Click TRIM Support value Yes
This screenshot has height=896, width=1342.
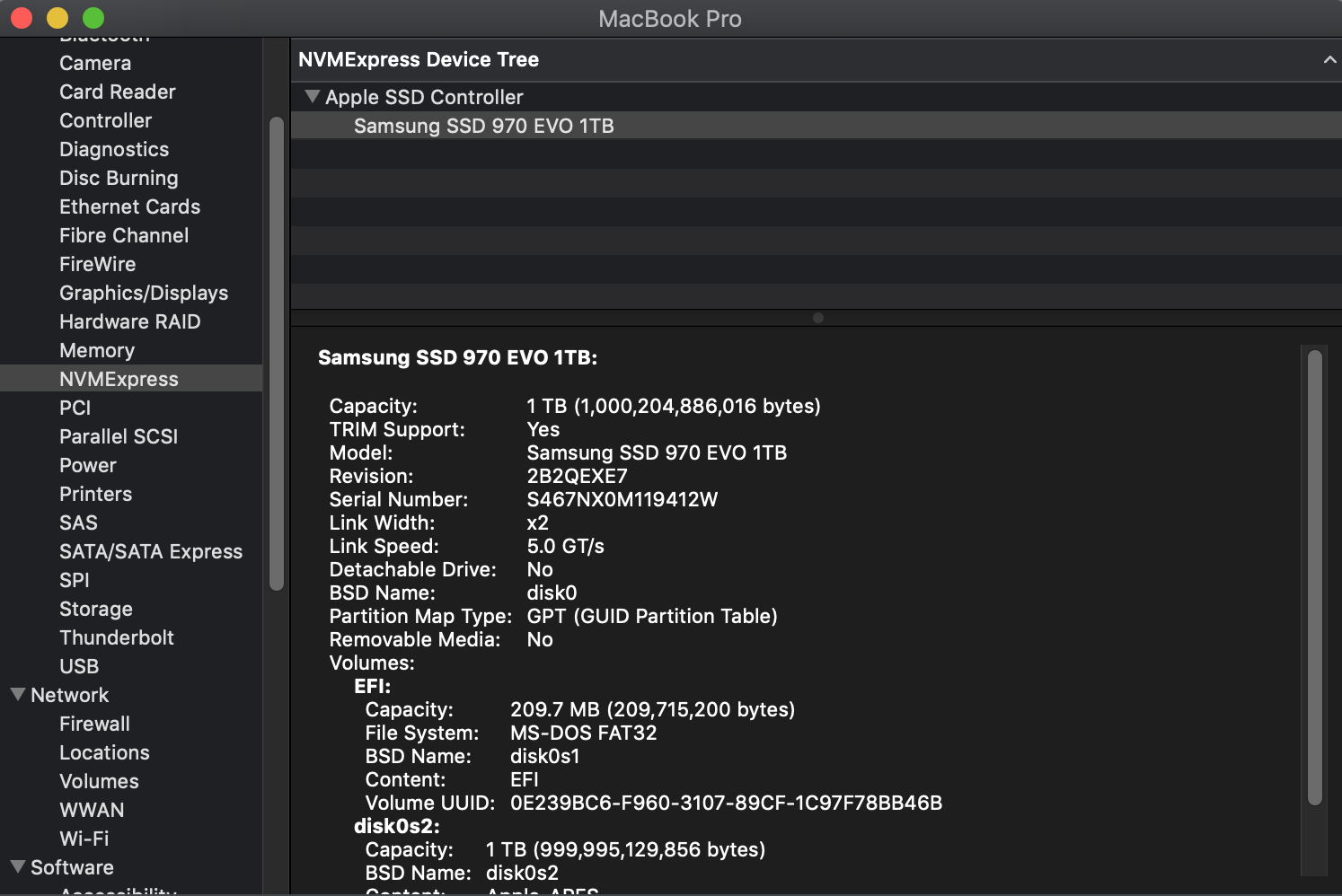tap(543, 429)
